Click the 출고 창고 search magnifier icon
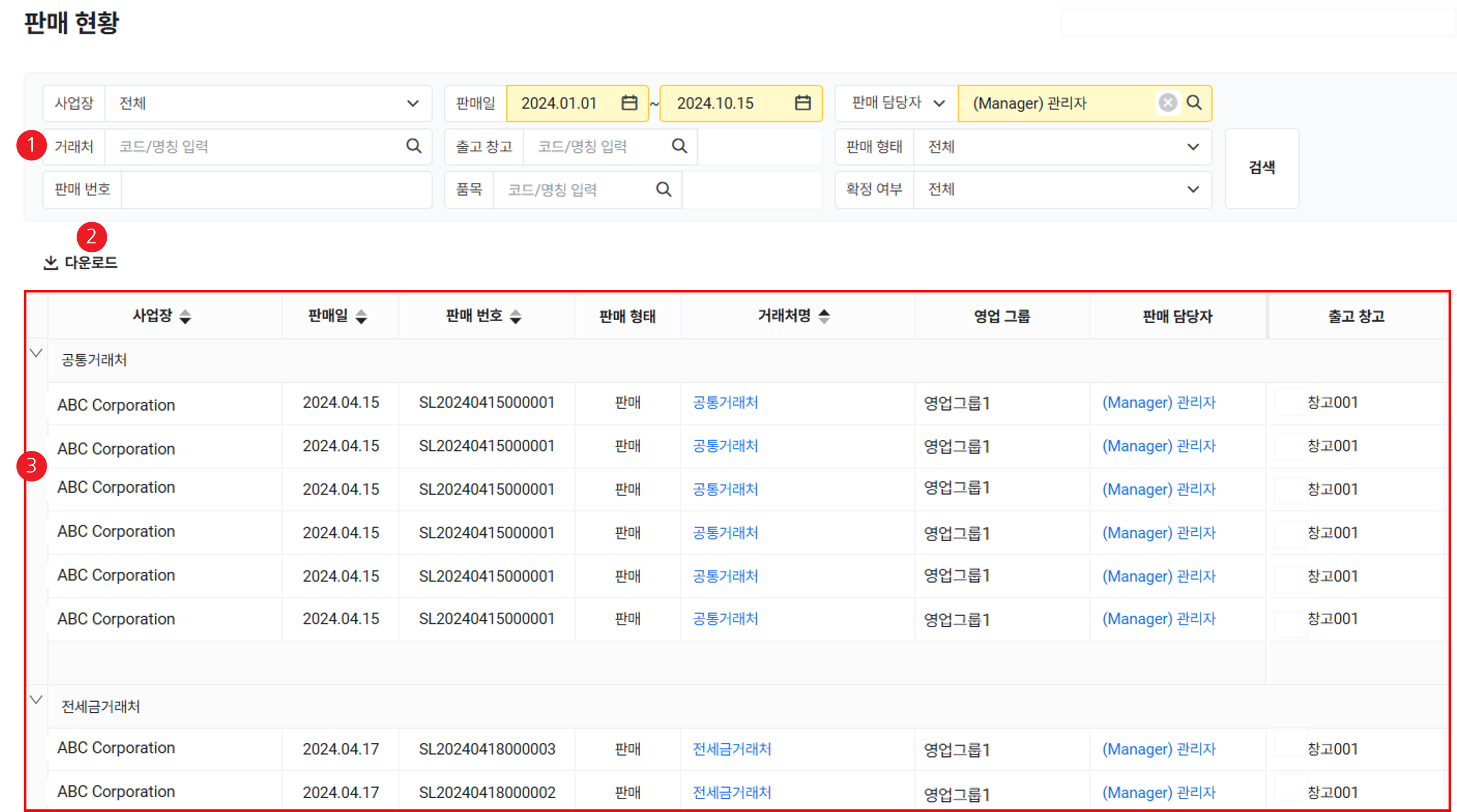This screenshot has width=1457, height=812. click(679, 146)
